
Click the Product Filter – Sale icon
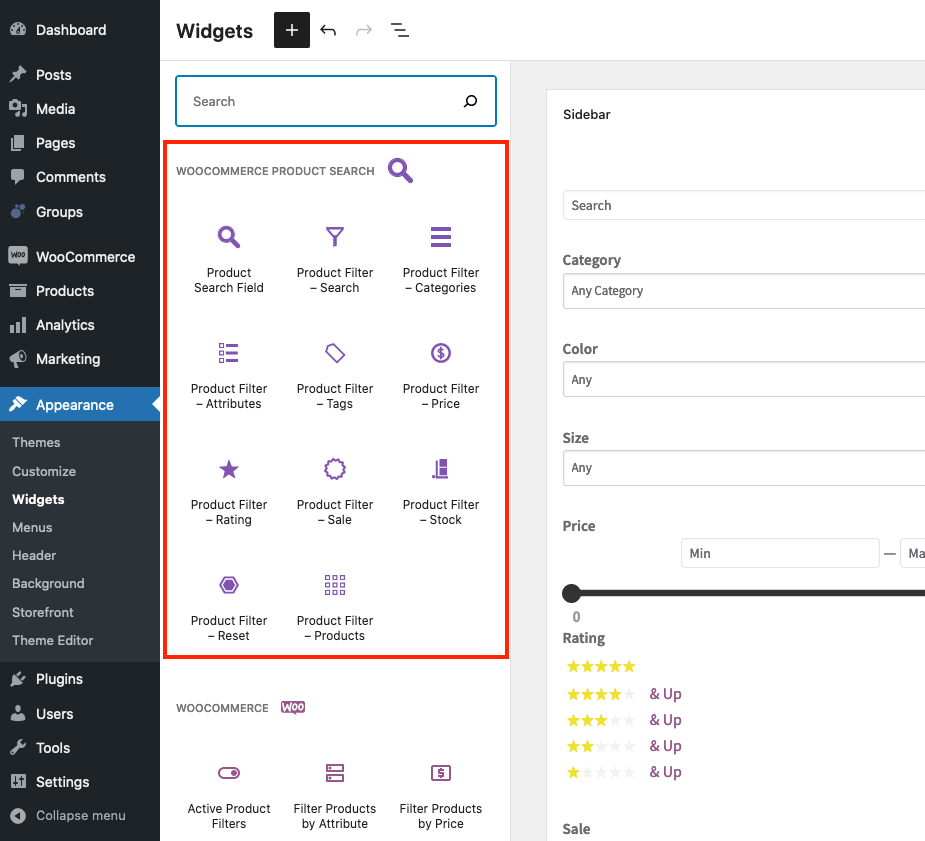coord(334,469)
